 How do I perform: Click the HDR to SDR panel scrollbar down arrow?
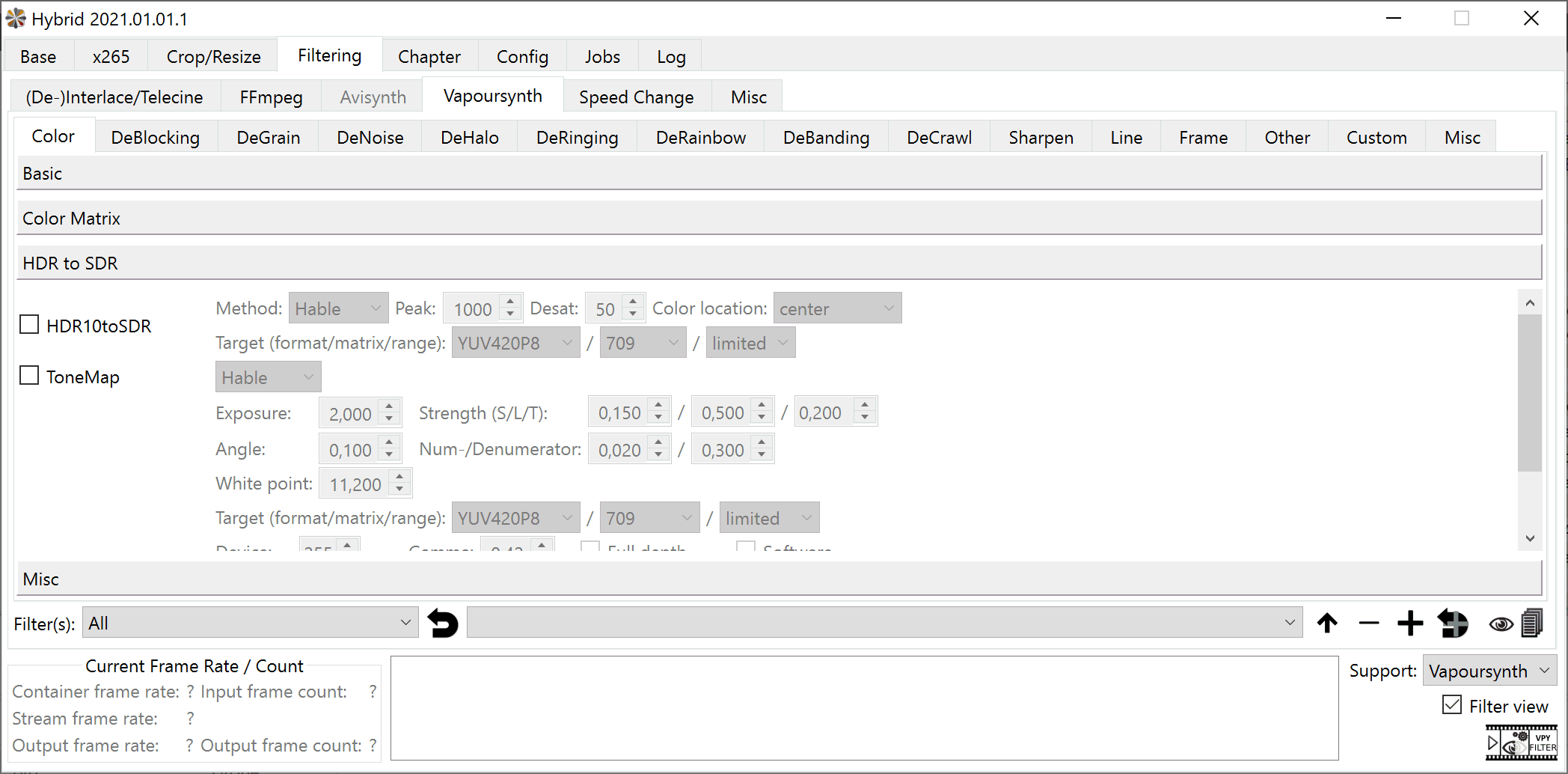1530,538
